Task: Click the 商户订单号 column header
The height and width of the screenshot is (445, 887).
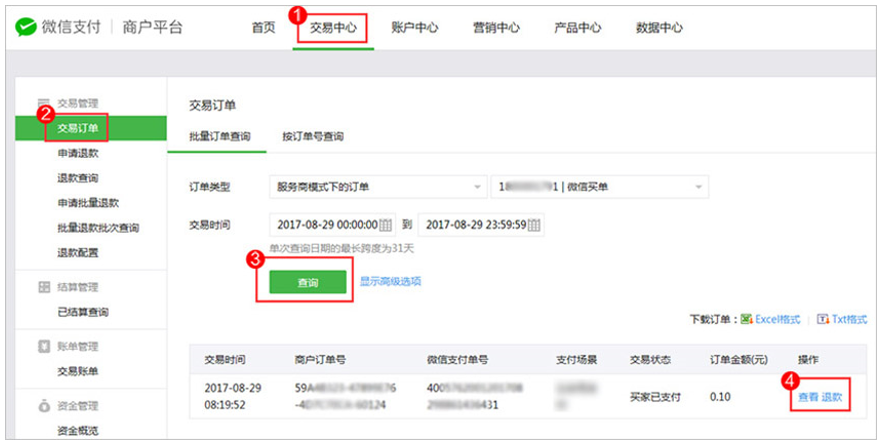Action: (320, 360)
